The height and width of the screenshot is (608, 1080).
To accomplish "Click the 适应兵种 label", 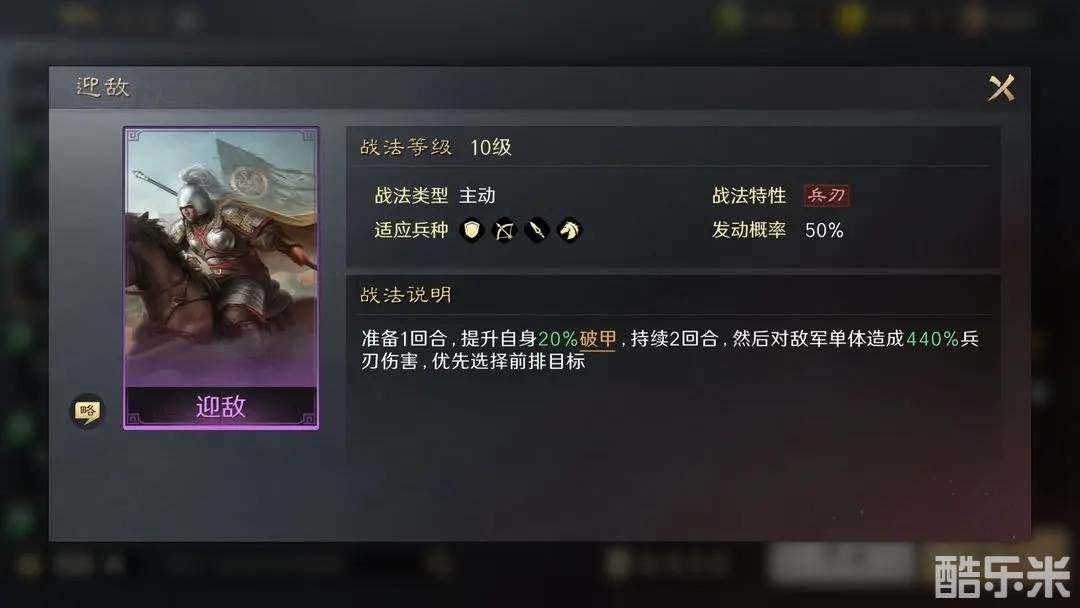I will (x=411, y=230).
